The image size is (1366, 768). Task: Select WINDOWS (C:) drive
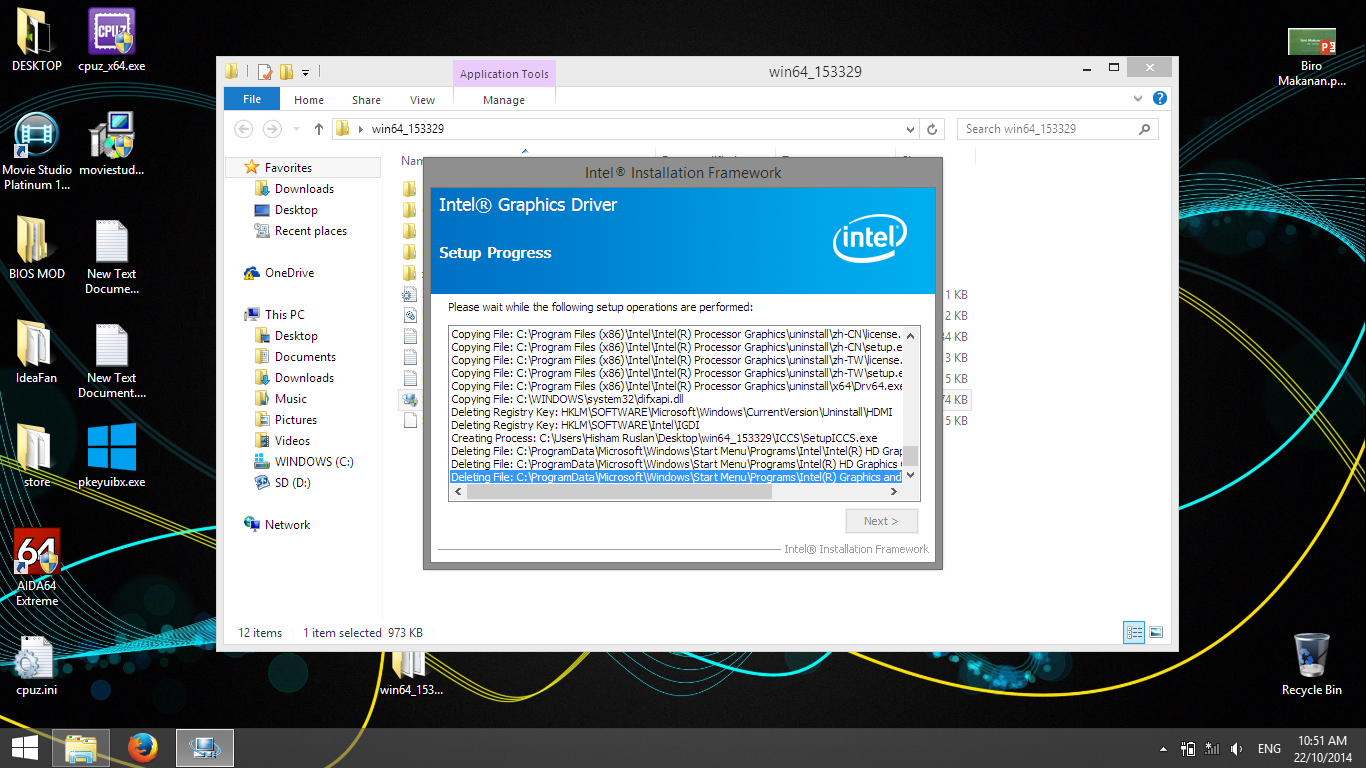point(314,462)
